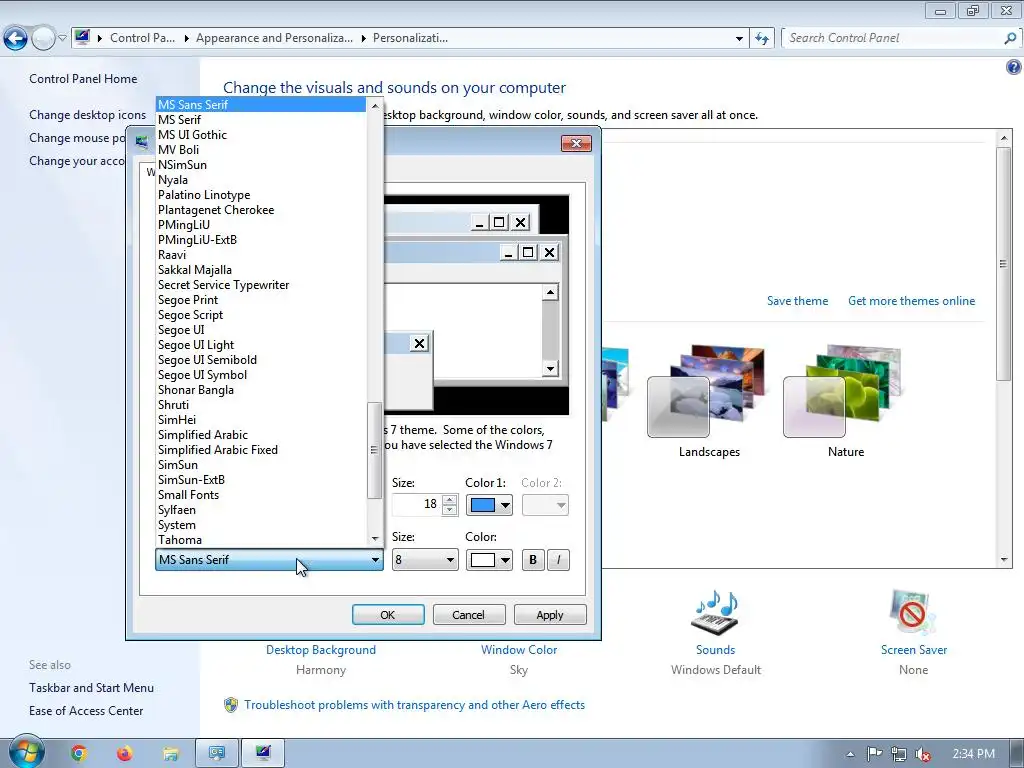Click themes pane scrollbar down arrow
Image resolution: width=1024 pixels, height=768 pixels.
[x=1004, y=560]
